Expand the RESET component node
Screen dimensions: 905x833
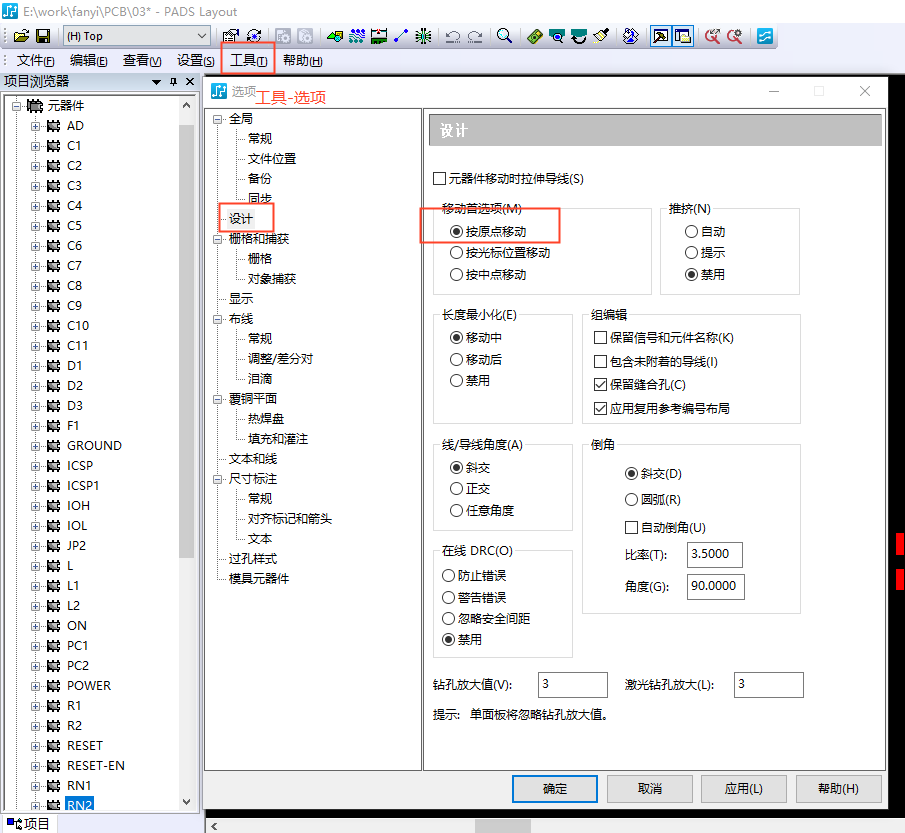click(x=33, y=745)
